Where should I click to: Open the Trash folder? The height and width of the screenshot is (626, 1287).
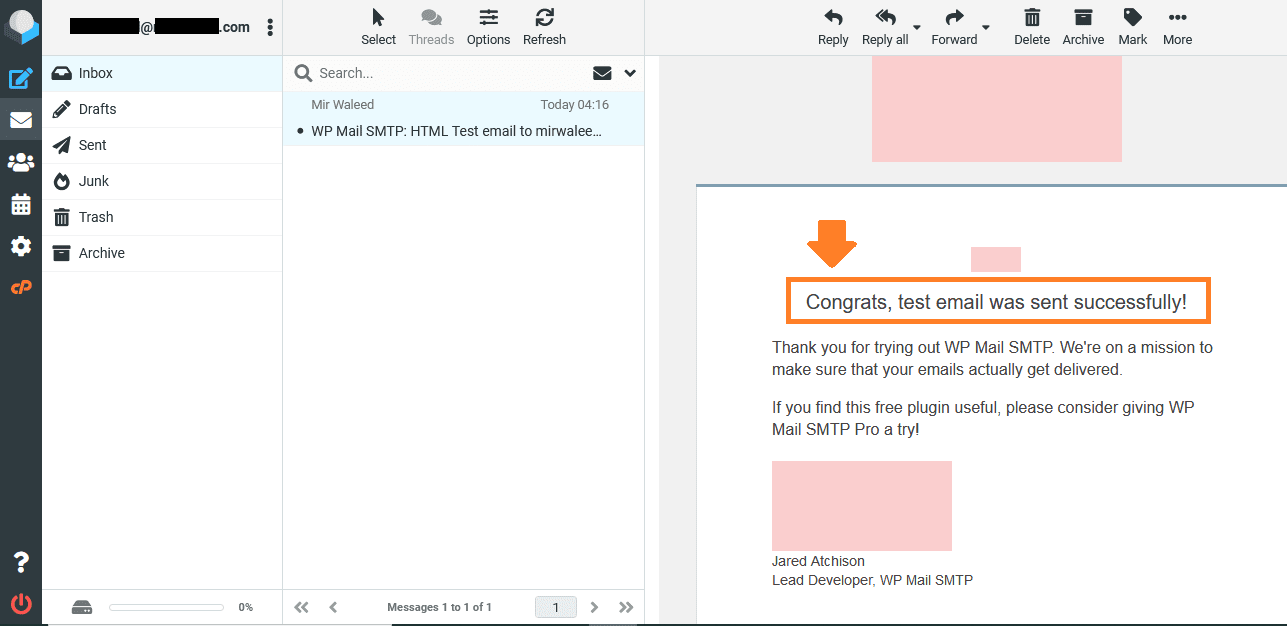pyautogui.click(x=162, y=217)
